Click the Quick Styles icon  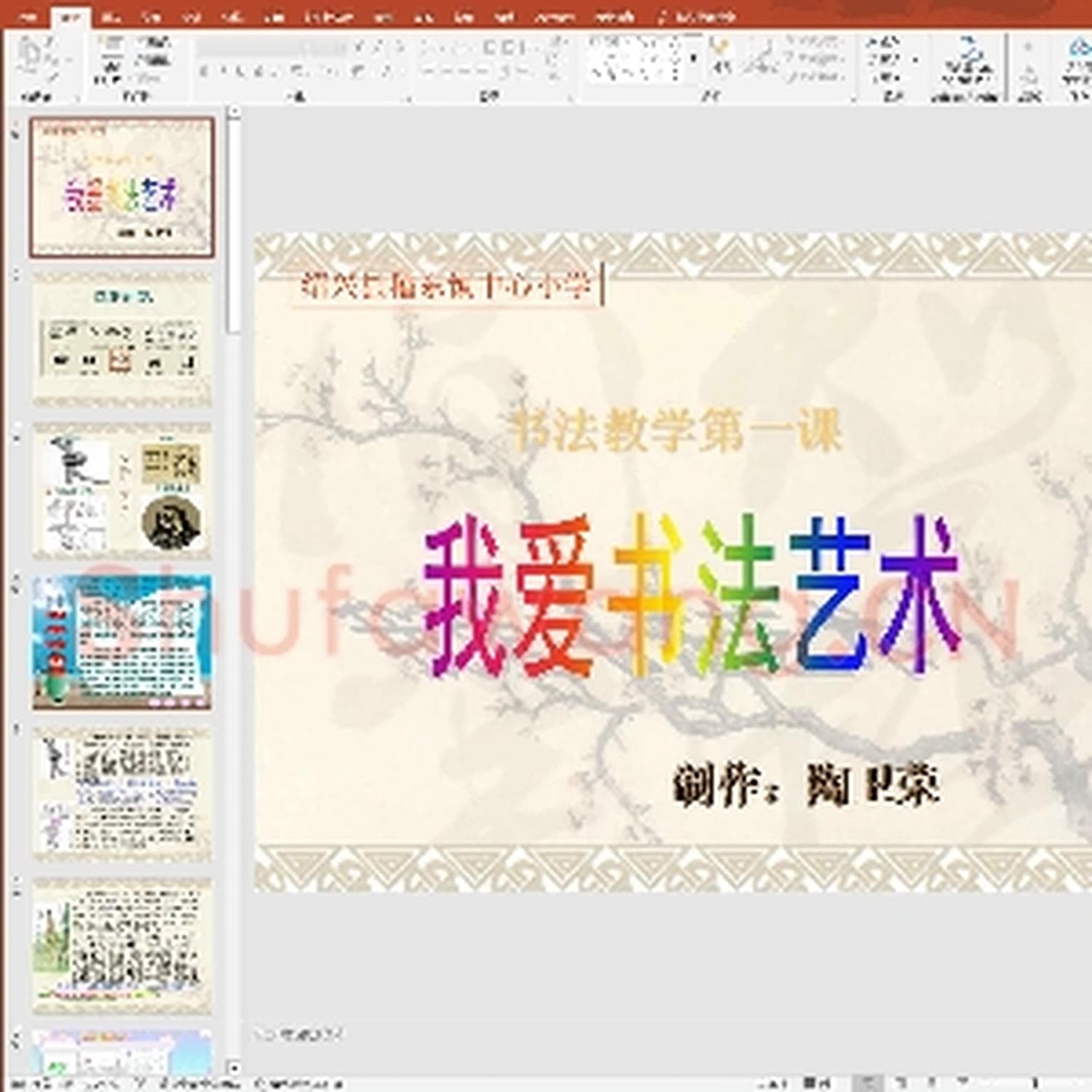761,57
